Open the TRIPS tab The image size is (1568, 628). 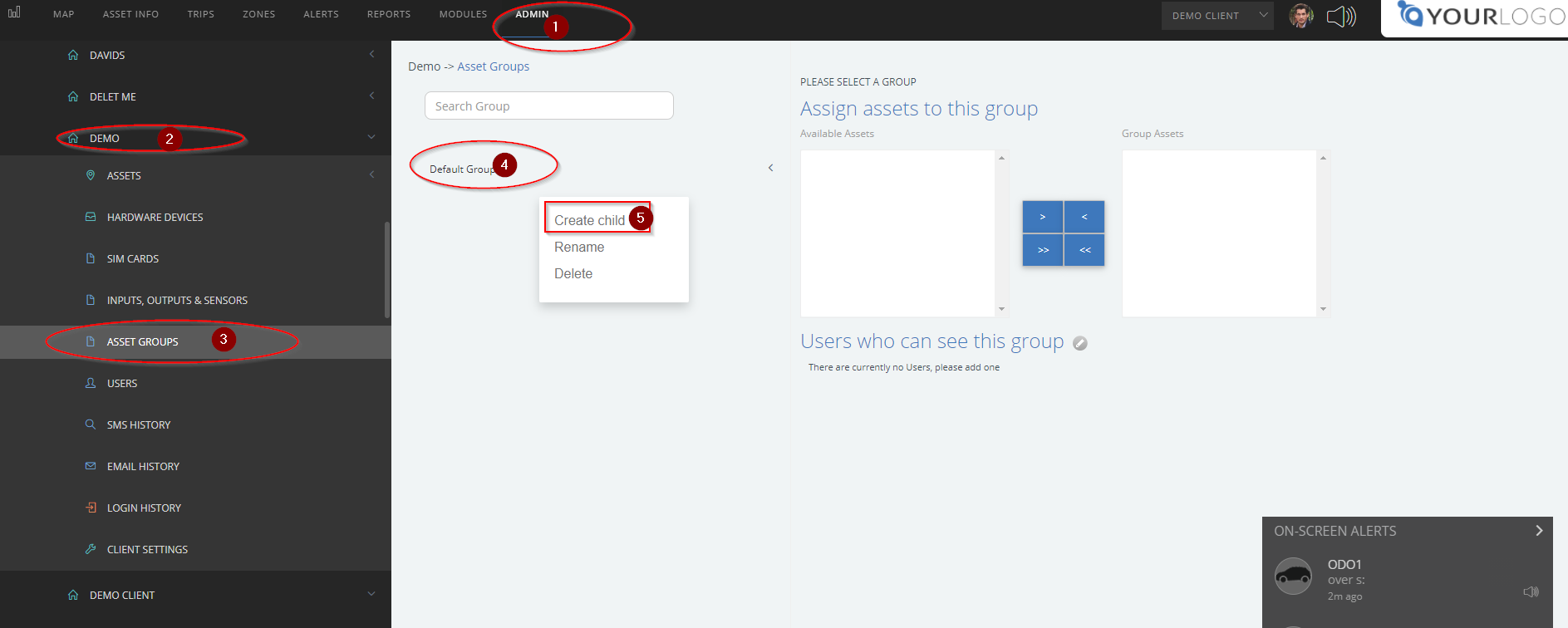(x=201, y=14)
